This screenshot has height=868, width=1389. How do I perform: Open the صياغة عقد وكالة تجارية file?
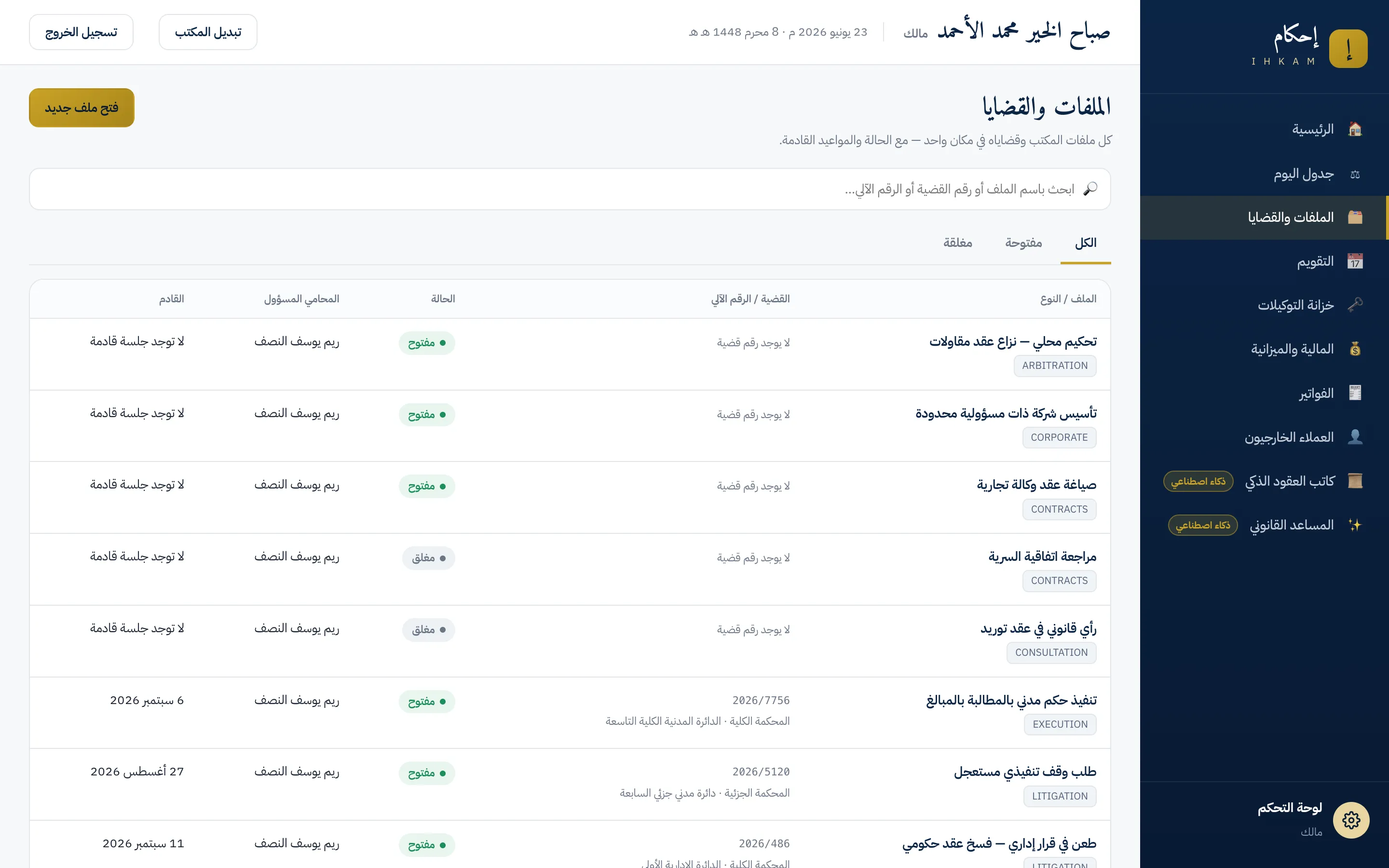[x=1036, y=485]
